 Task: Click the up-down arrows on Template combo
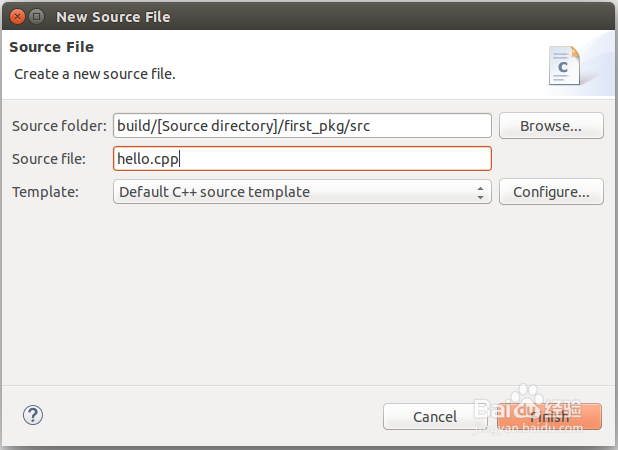click(480, 192)
